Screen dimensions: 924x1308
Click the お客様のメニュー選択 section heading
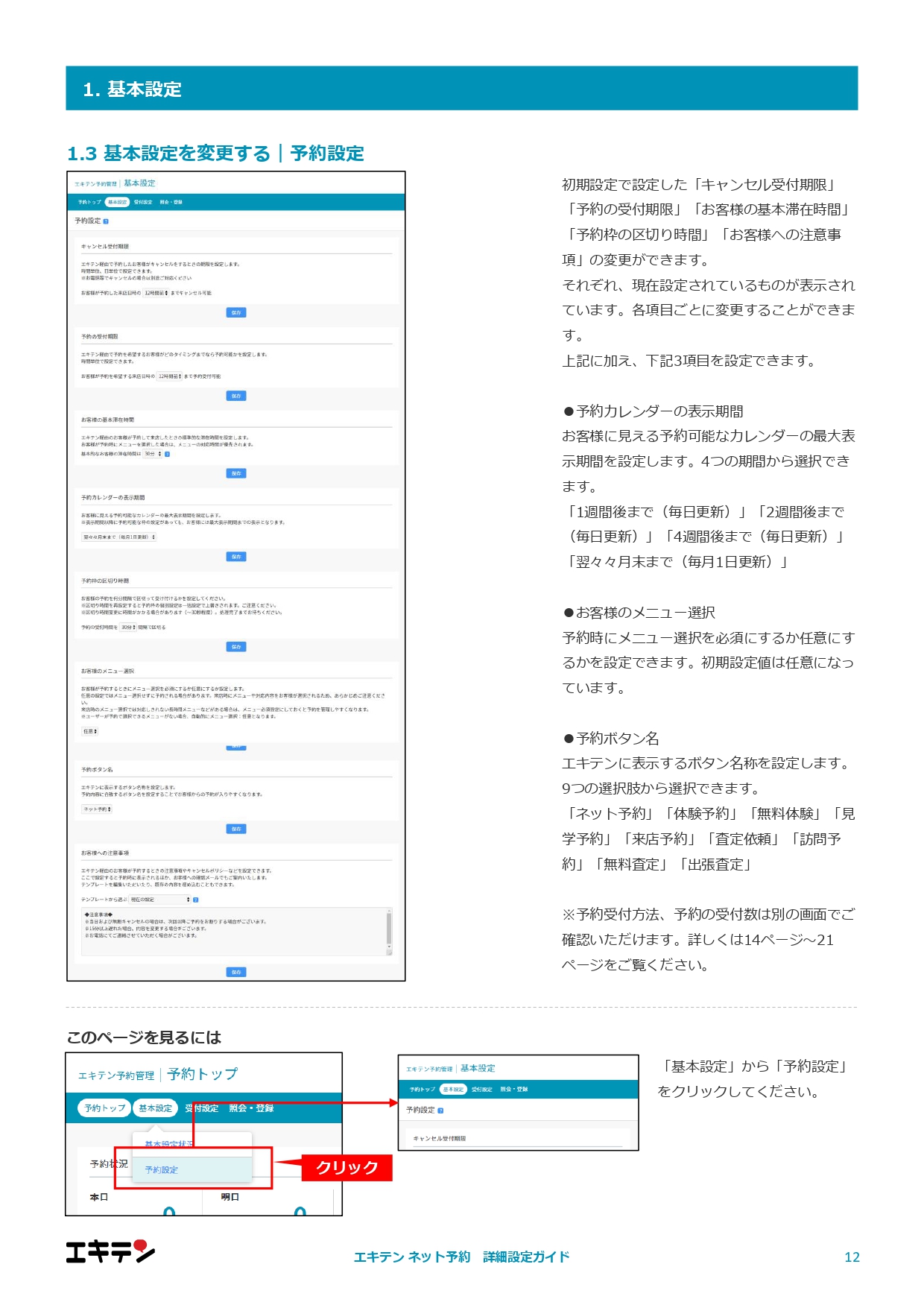tap(107, 672)
